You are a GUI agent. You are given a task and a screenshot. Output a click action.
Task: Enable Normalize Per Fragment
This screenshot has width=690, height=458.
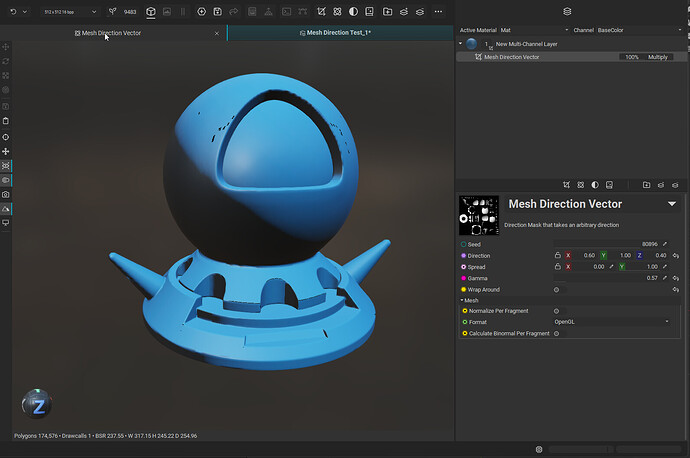pos(556,311)
